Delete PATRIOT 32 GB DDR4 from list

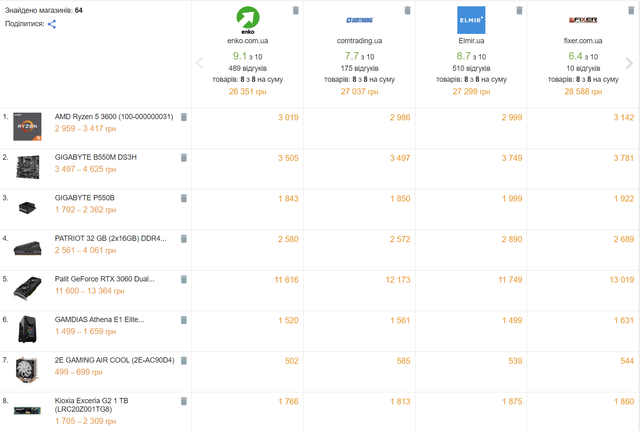tap(184, 239)
